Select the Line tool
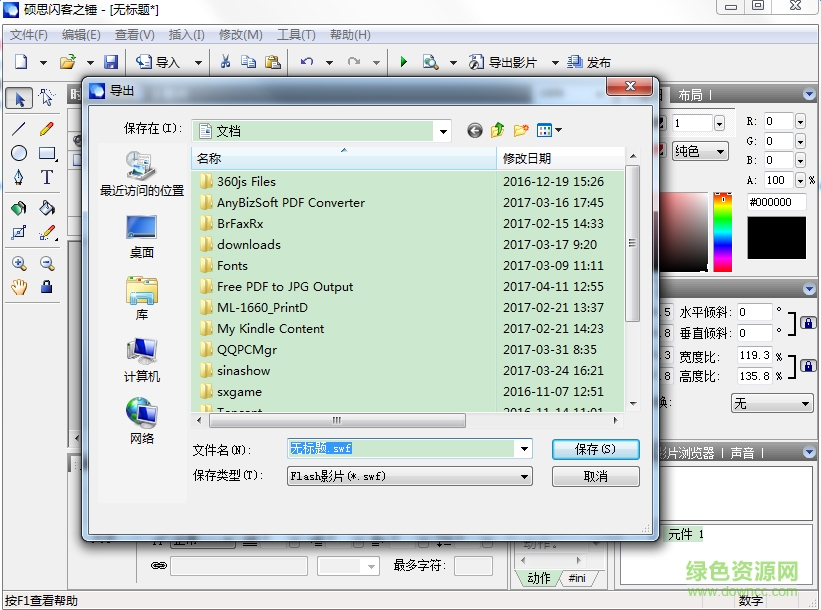The height and width of the screenshot is (610, 821). (x=18, y=128)
